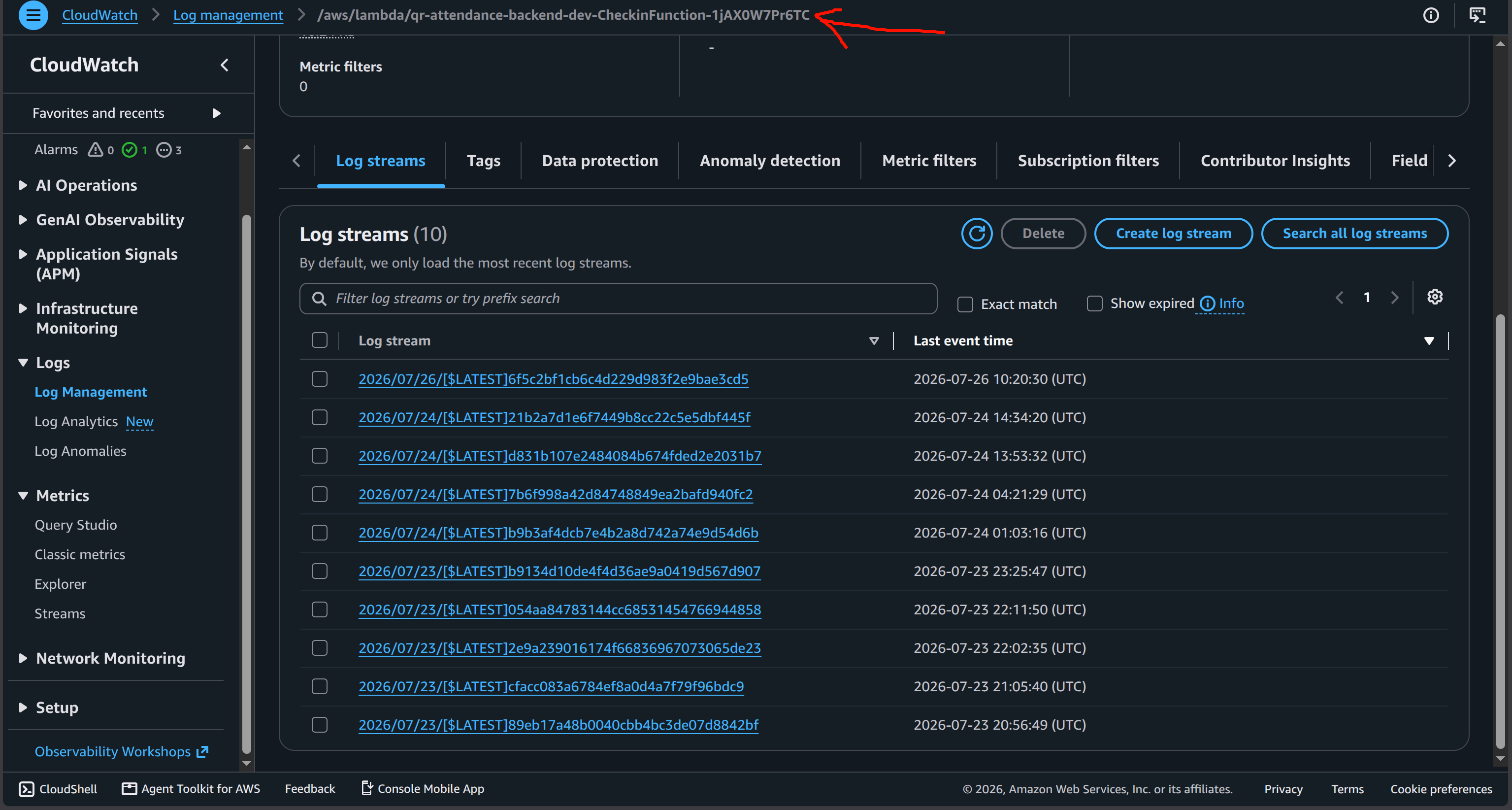This screenshot has height=810, width=1512.
Task: Open the hamburger navigation menu icon
Action: (x=33, y=15)
